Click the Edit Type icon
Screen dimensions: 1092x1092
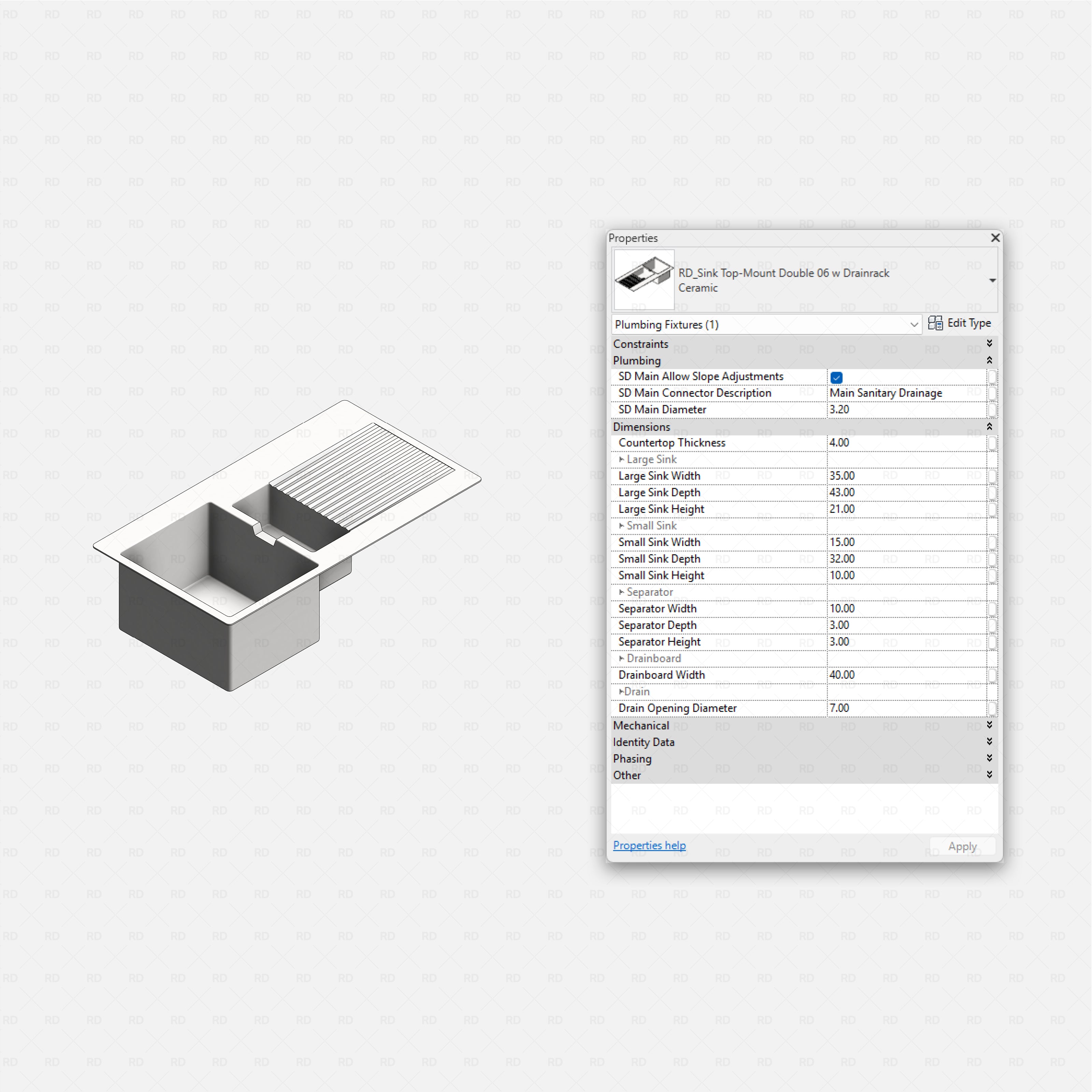coord(935,323)
